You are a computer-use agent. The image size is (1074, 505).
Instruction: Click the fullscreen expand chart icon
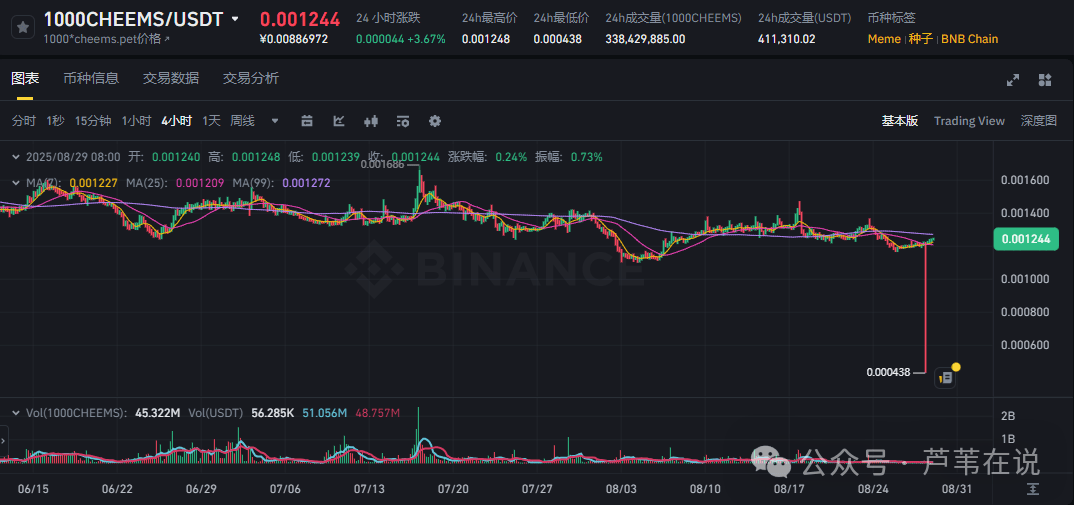(1013, 80)
